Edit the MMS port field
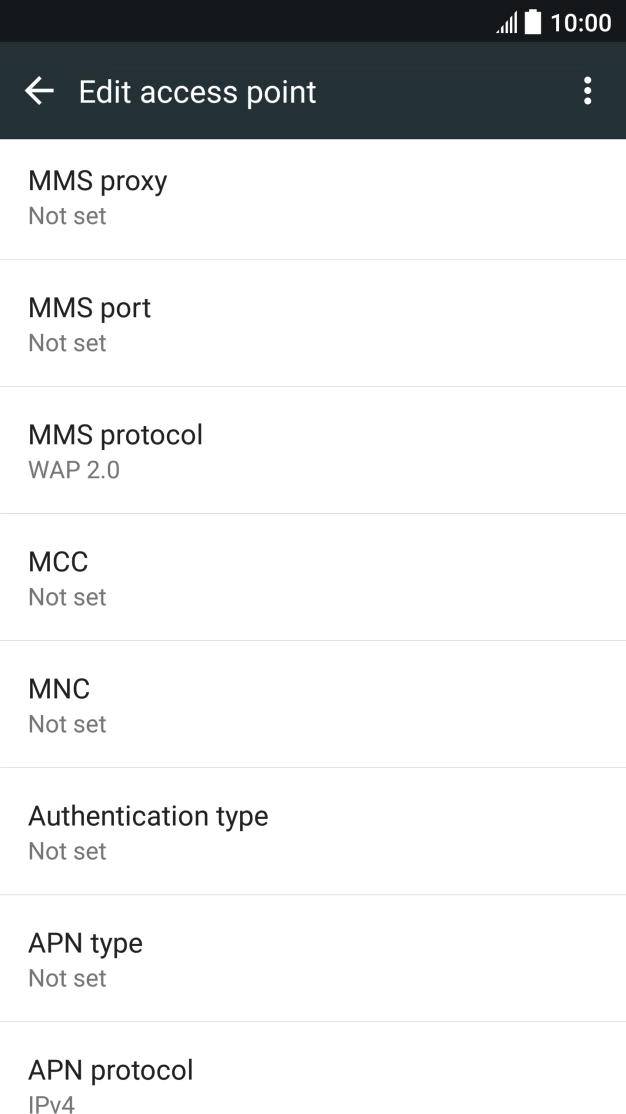Viewport: 626px width, 1114px height. click(313, 324)
